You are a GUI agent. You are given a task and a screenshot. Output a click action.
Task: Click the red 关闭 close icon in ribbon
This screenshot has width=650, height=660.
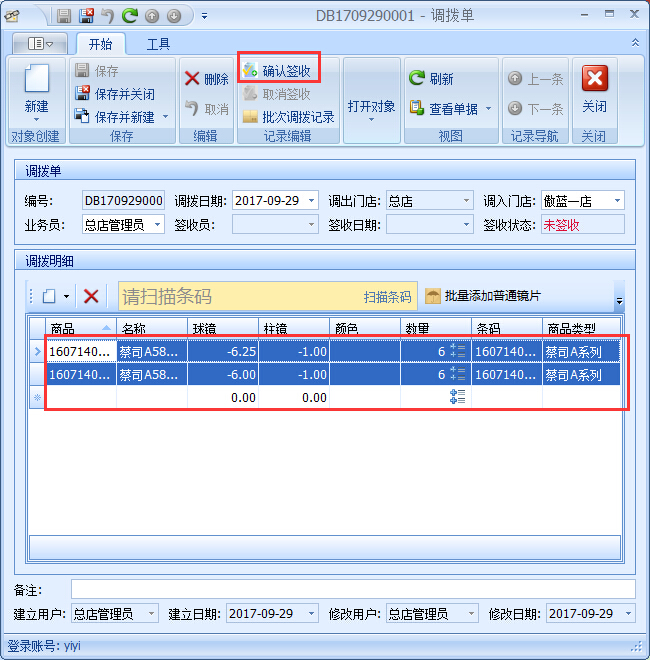coord(594,80)
